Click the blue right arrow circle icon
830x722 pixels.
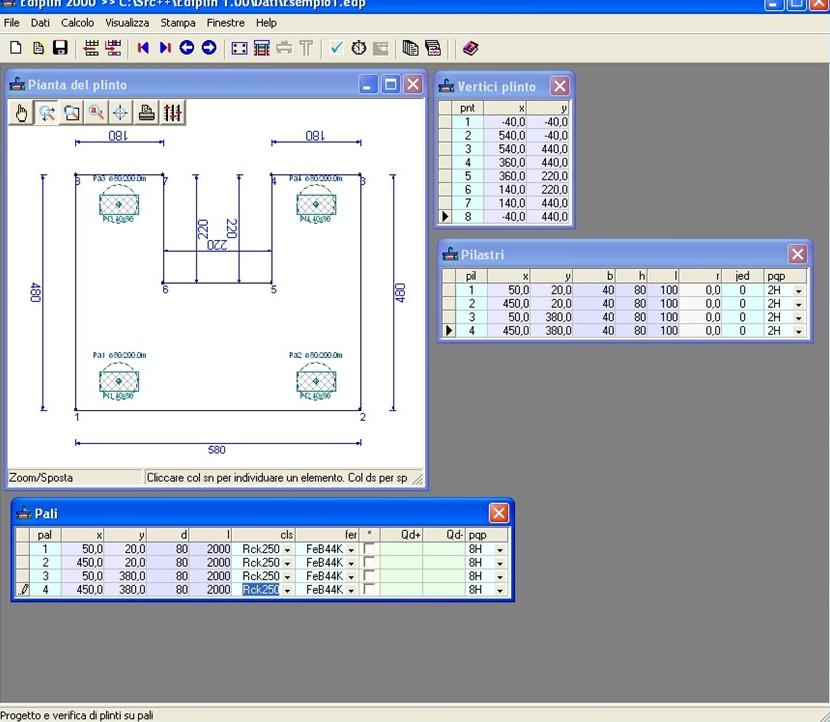click(209, 47)
